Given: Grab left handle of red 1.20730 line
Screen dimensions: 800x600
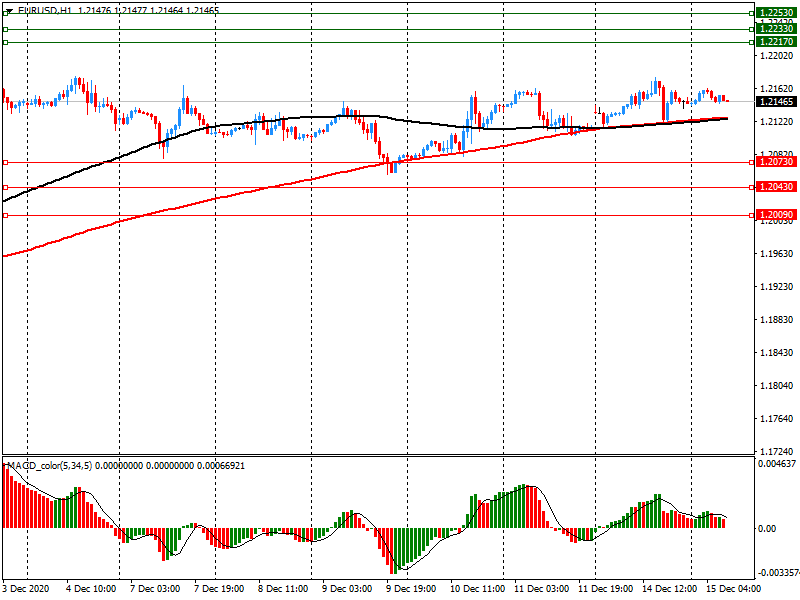Looking at the screenshot, I should (x=5, y=162).
